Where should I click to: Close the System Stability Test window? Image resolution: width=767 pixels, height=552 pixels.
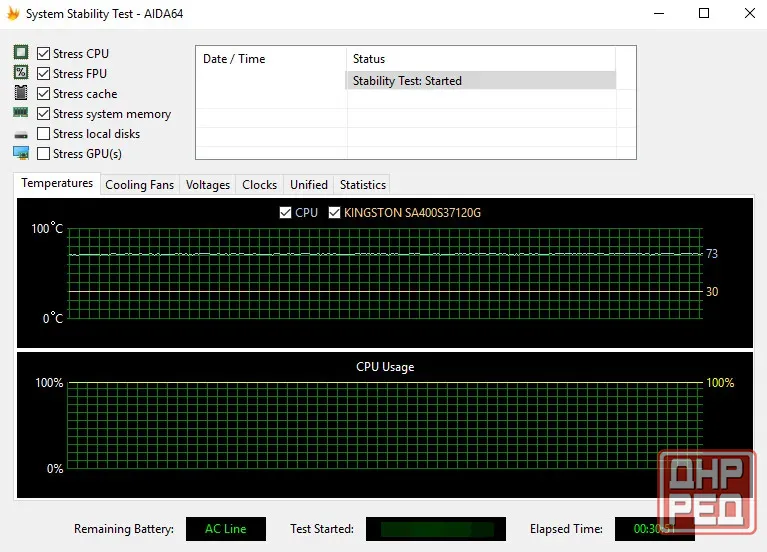pyautogui.click(x=749, y=13)
